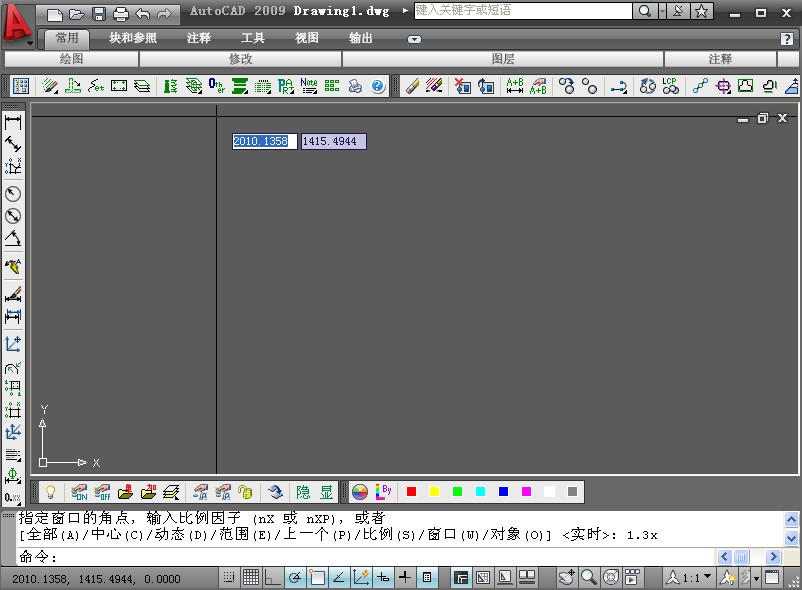Click the blue grid settings icon

click(21, 86)
